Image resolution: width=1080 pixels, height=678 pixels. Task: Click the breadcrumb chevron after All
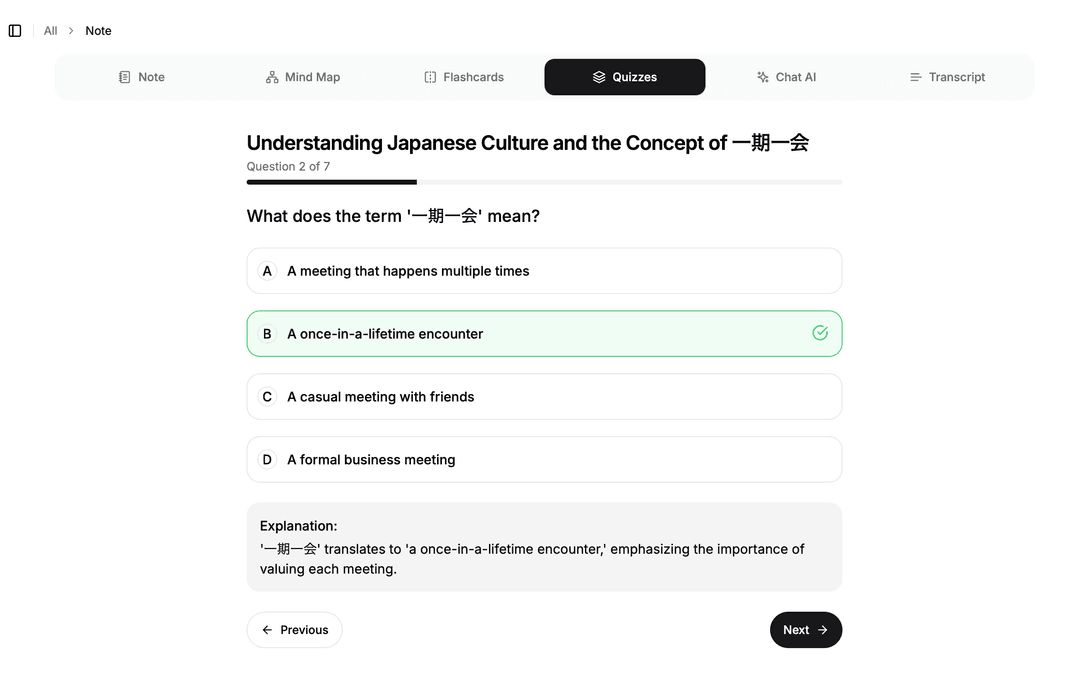pyautogui.click(x=71, y=31)
